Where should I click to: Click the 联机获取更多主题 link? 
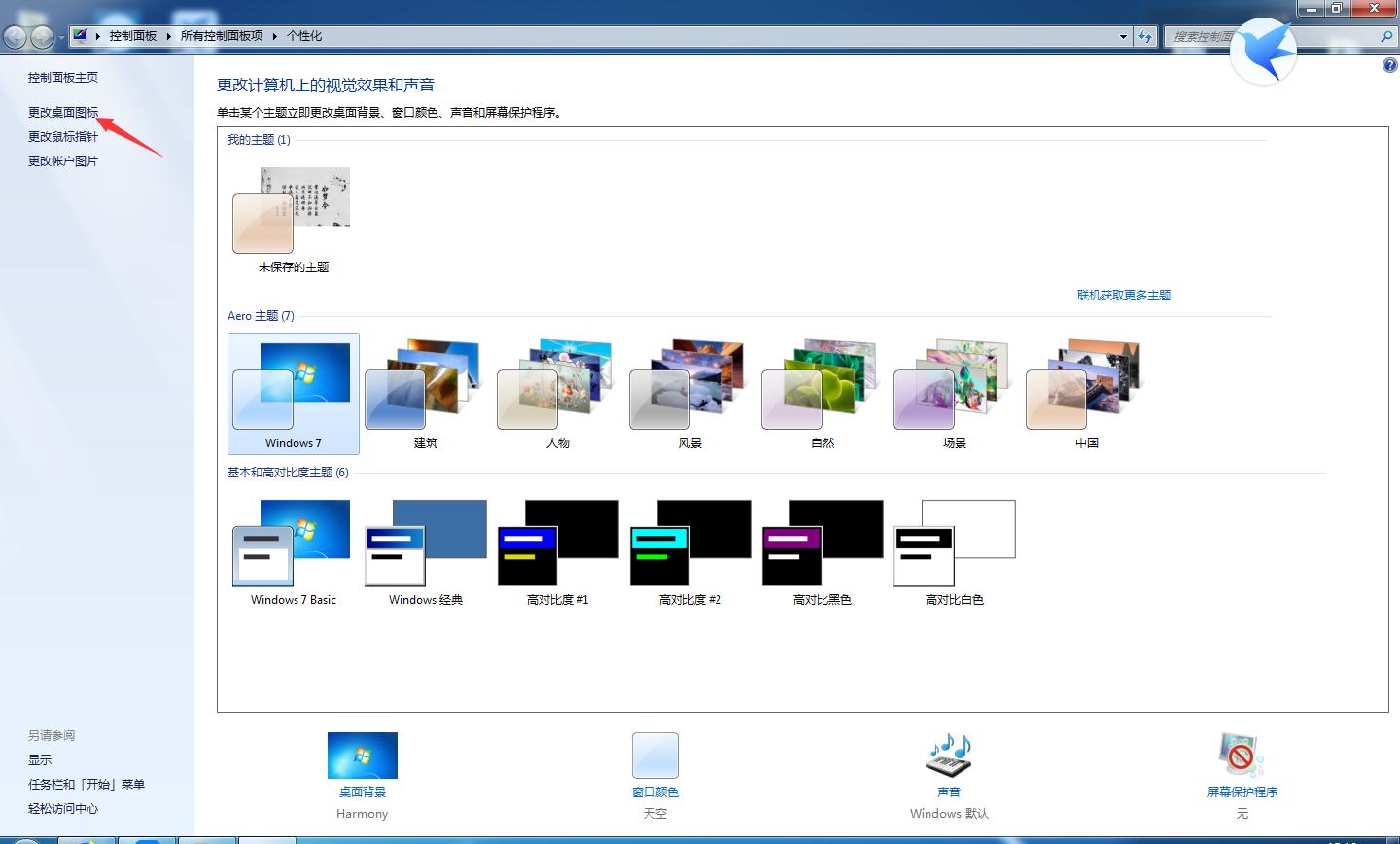[1124, 295]
